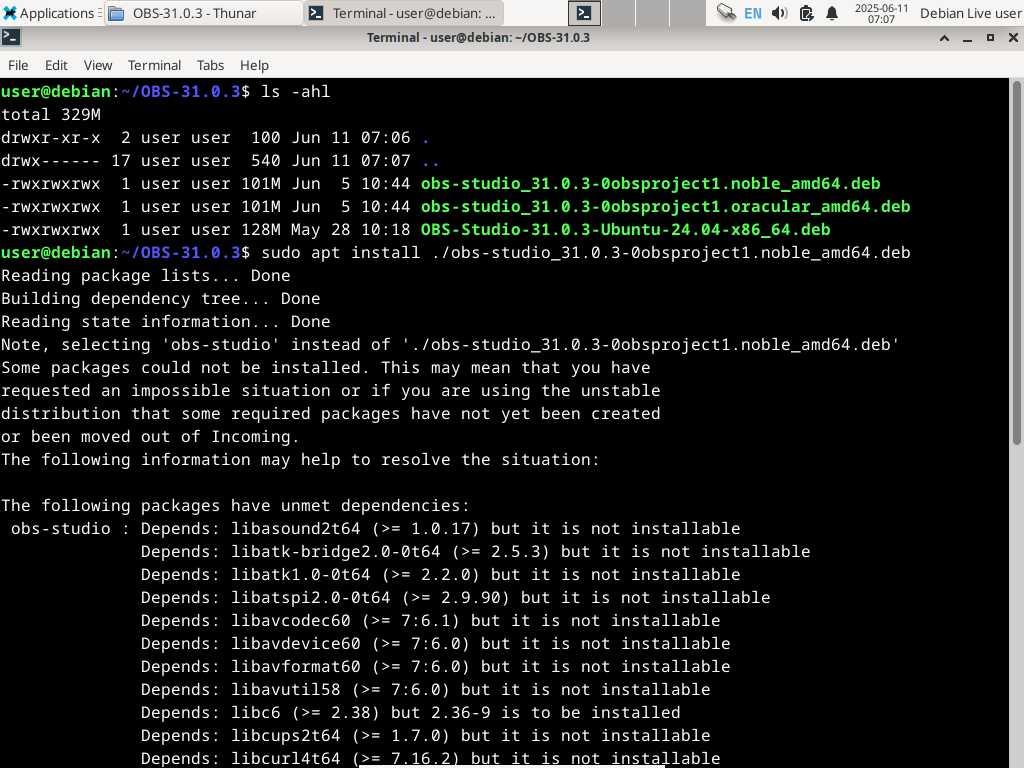The image size is (1024, 768).
Task: Click the 'or been moved out of Incoming.' line
Action: click(150, 436)
